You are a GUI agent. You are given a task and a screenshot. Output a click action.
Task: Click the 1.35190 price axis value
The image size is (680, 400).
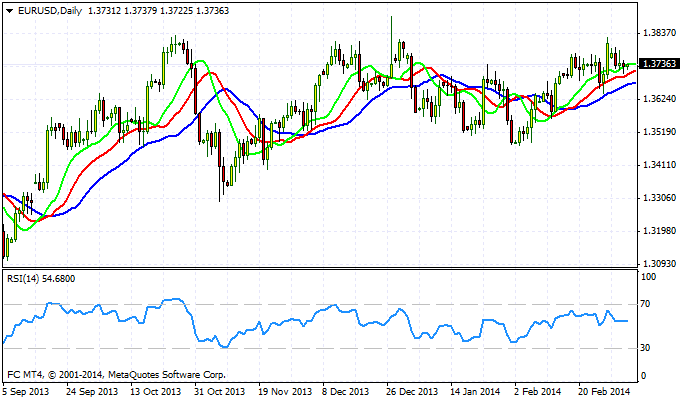pyautogui.click(x=660, y=131)
